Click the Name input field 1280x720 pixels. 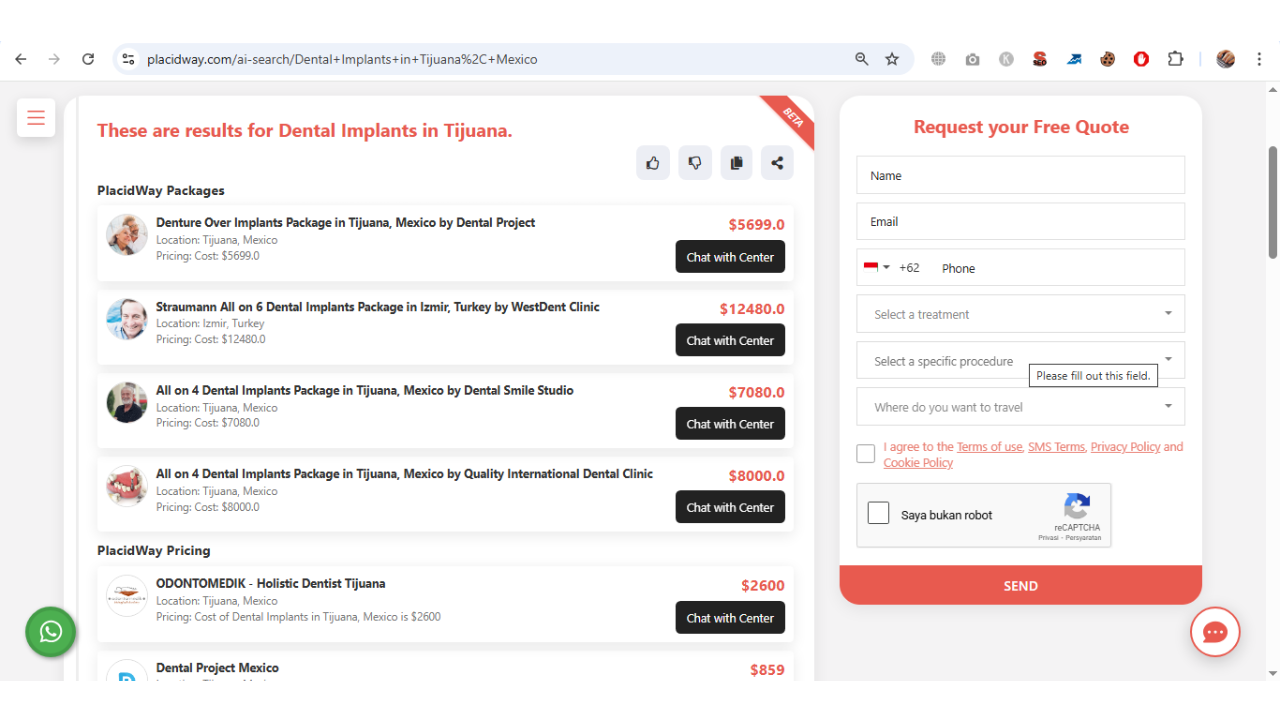pos(1020,174)
